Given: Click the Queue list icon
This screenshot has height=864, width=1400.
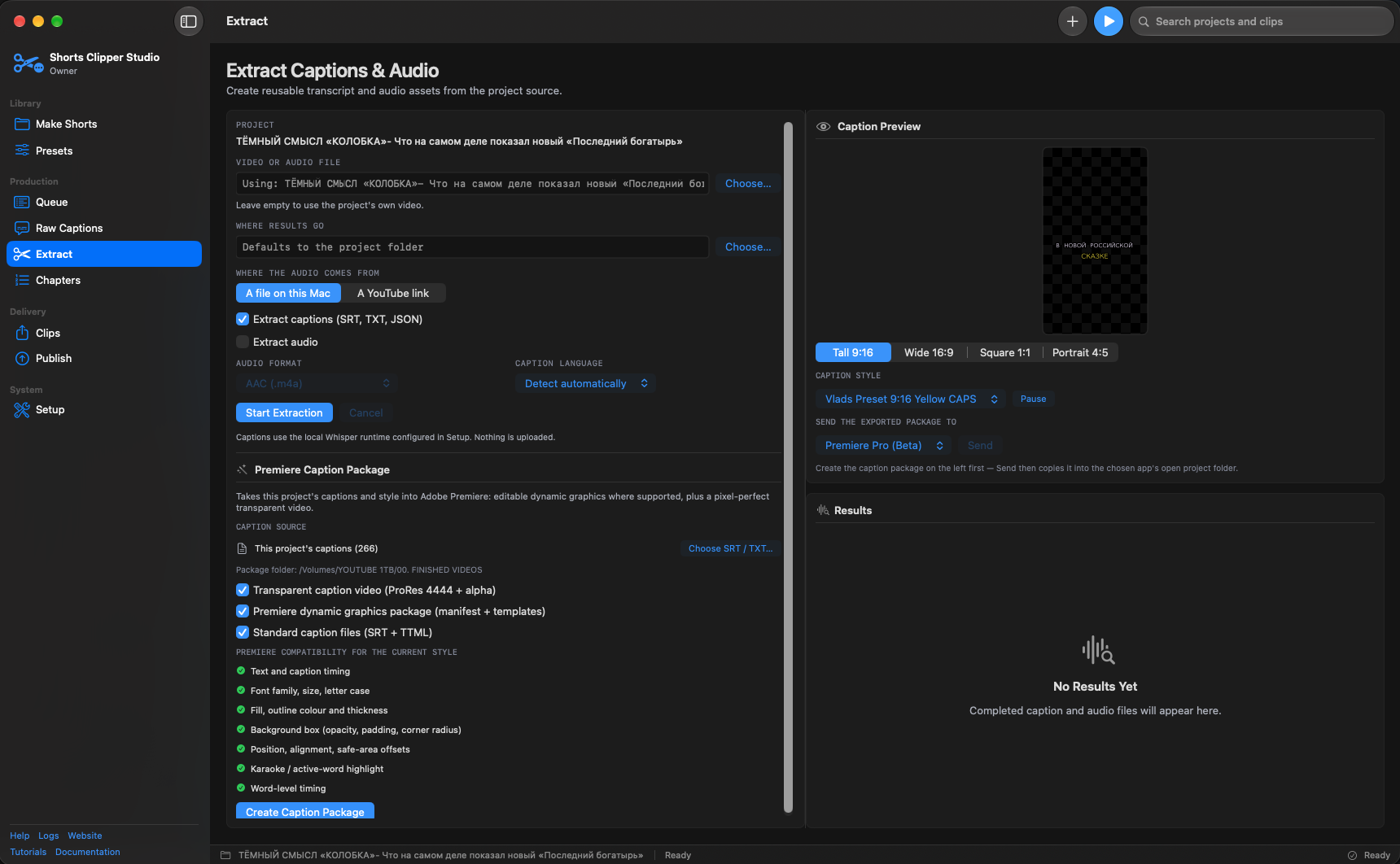Looking at the screenshot, I should point(22,203).
